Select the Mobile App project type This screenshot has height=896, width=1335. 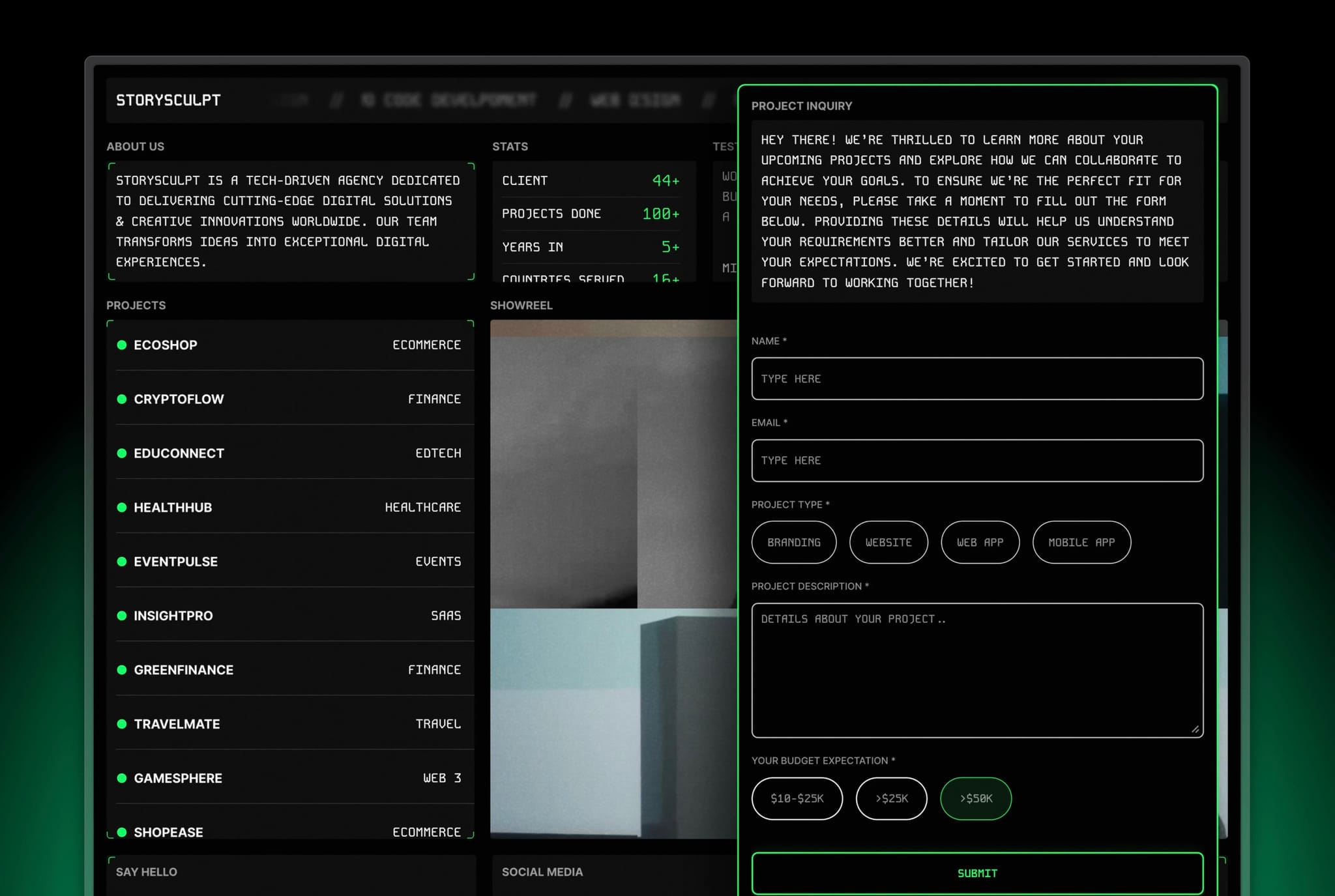pyautogui.click(x=1081, y=542)
